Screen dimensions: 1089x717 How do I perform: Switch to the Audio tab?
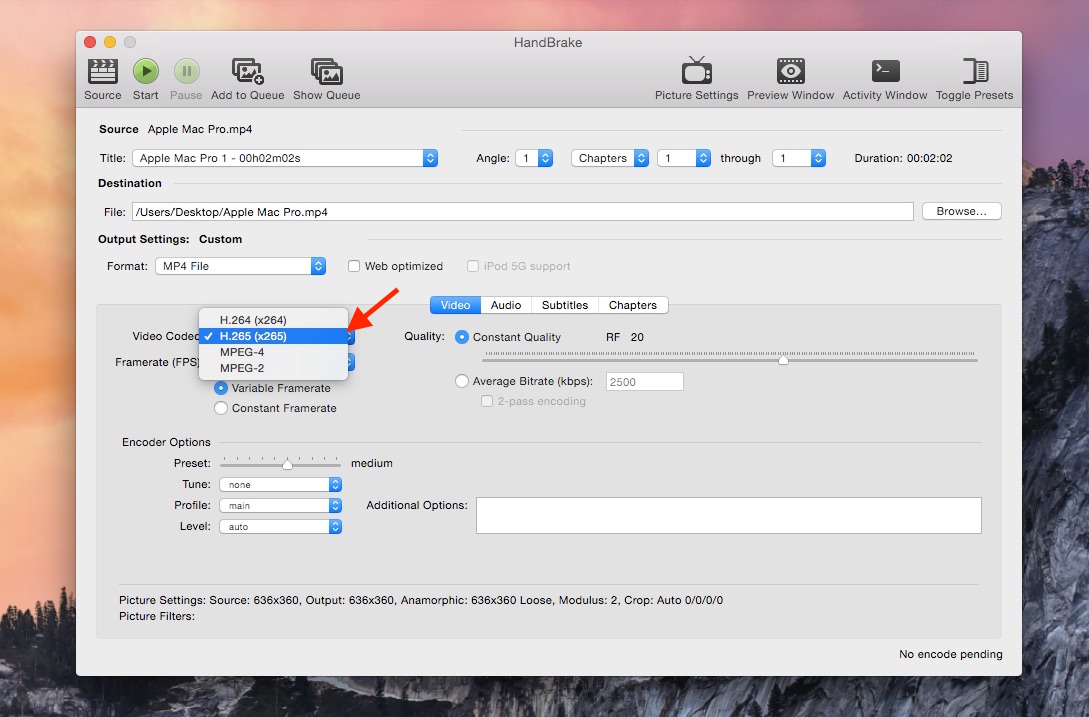(x=506, y=305)
